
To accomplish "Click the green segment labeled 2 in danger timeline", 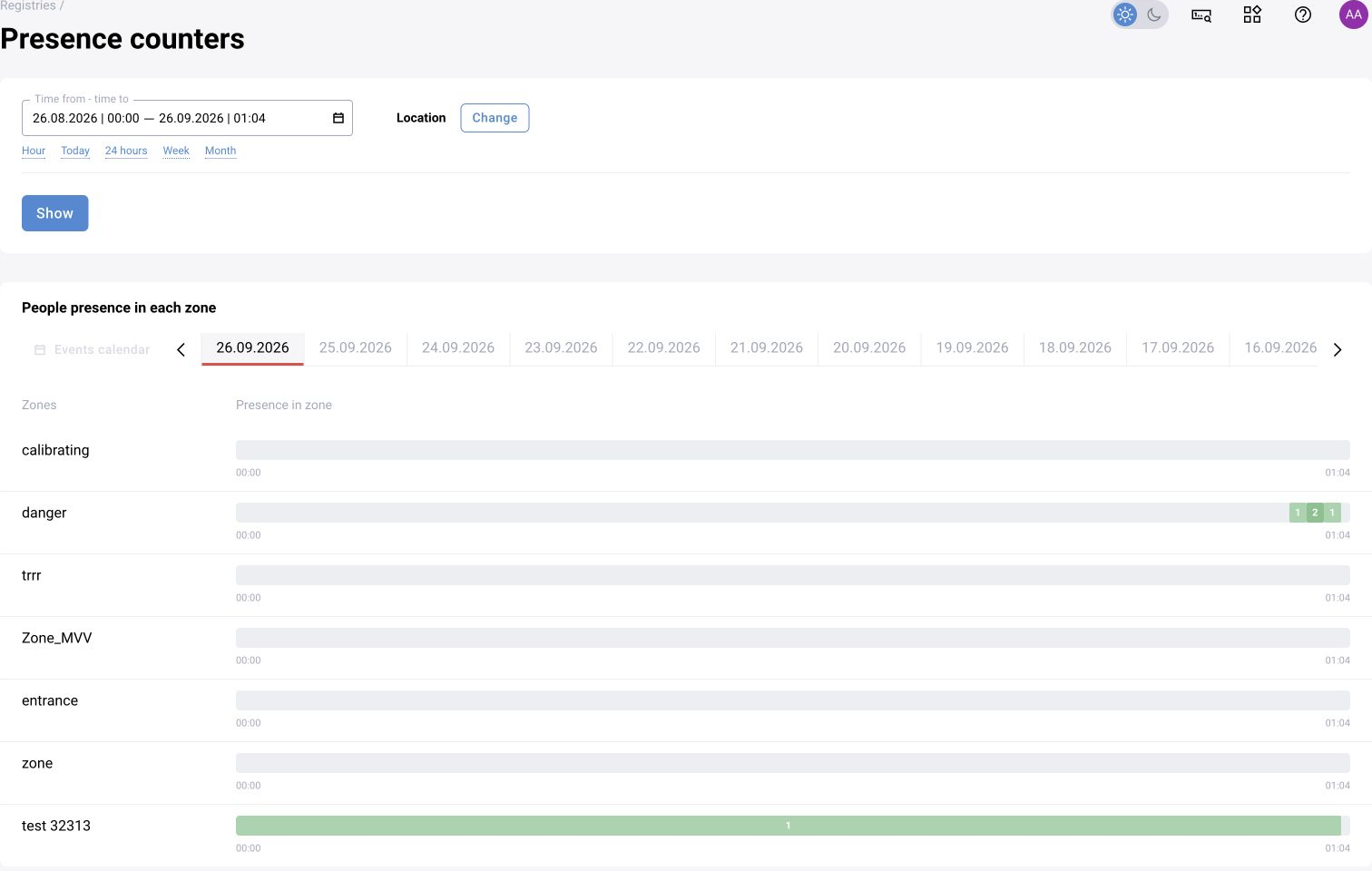I will 1315,513.
